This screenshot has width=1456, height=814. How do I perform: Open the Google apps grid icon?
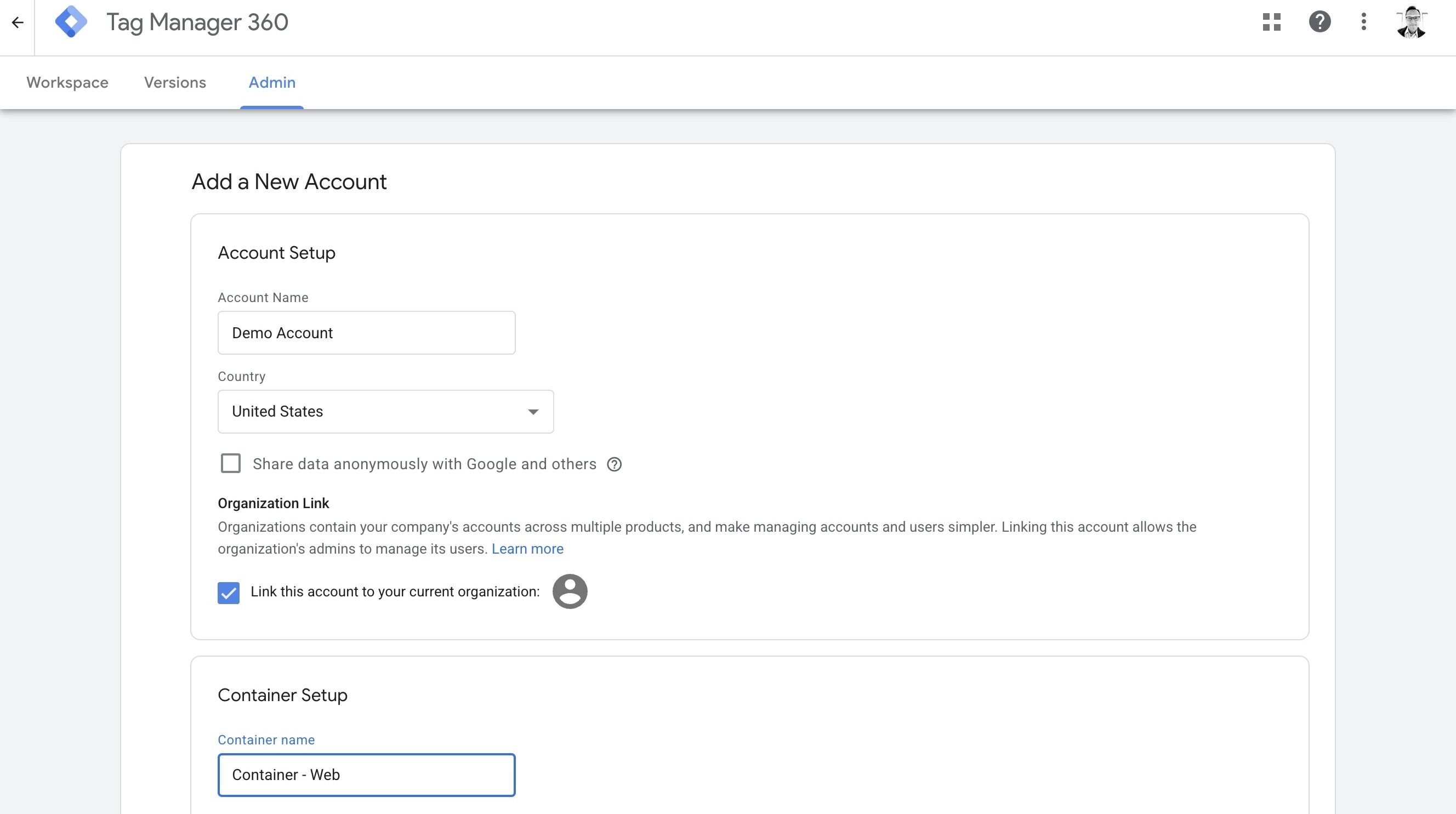click(x=1271, y=22)
